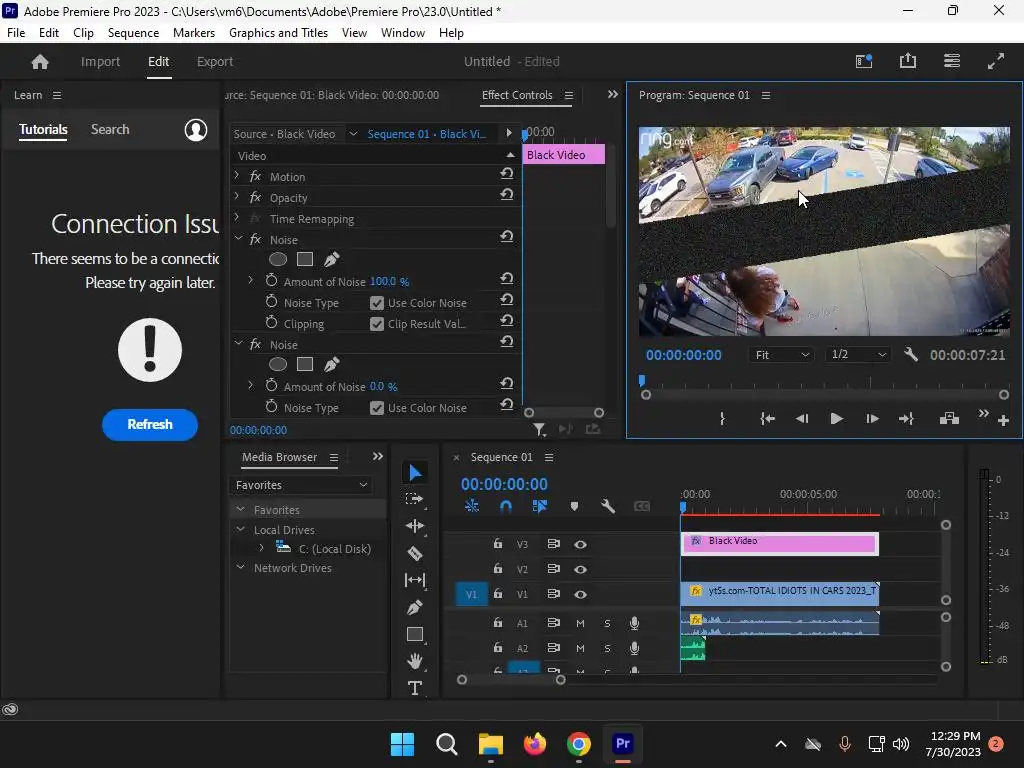Create ellipse mask on first Noise effect

tap(278, 259)
